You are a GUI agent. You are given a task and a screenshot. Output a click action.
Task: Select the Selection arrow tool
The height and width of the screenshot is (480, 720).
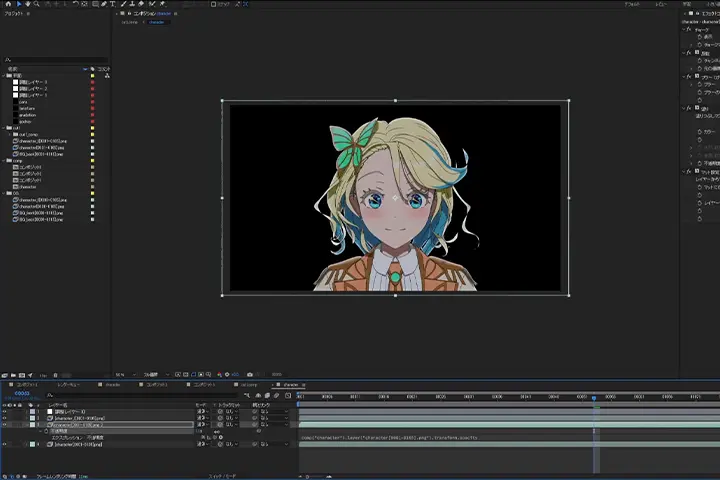point(19,4)
